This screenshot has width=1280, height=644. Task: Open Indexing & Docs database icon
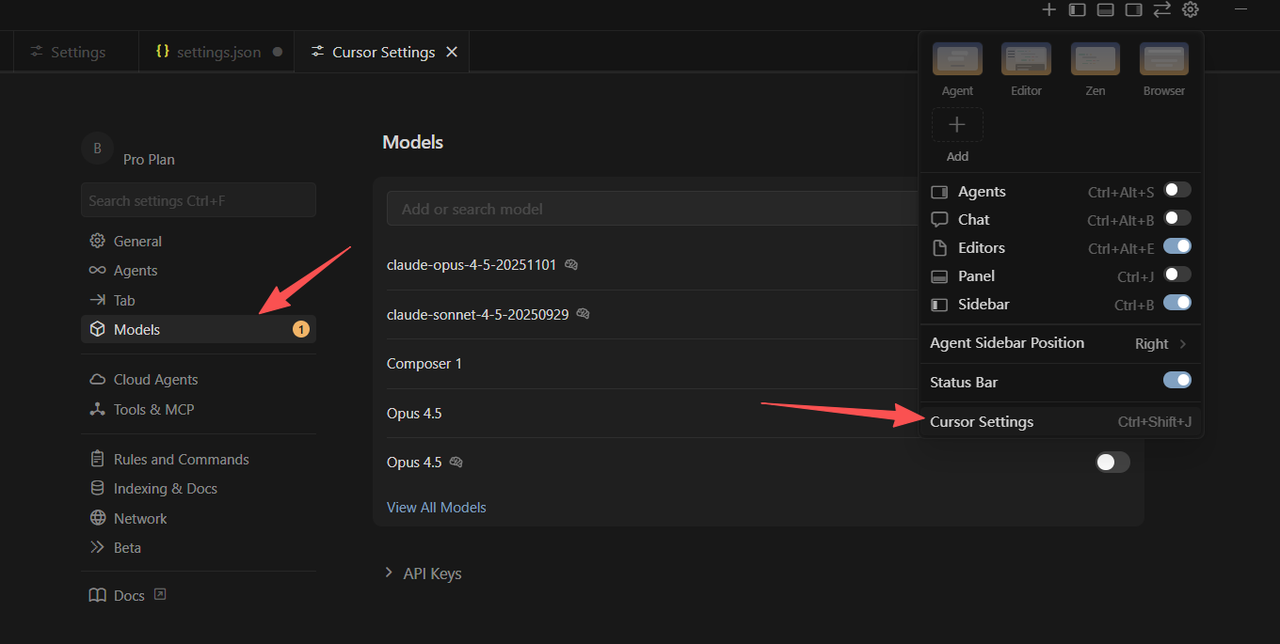coord(97,488)
